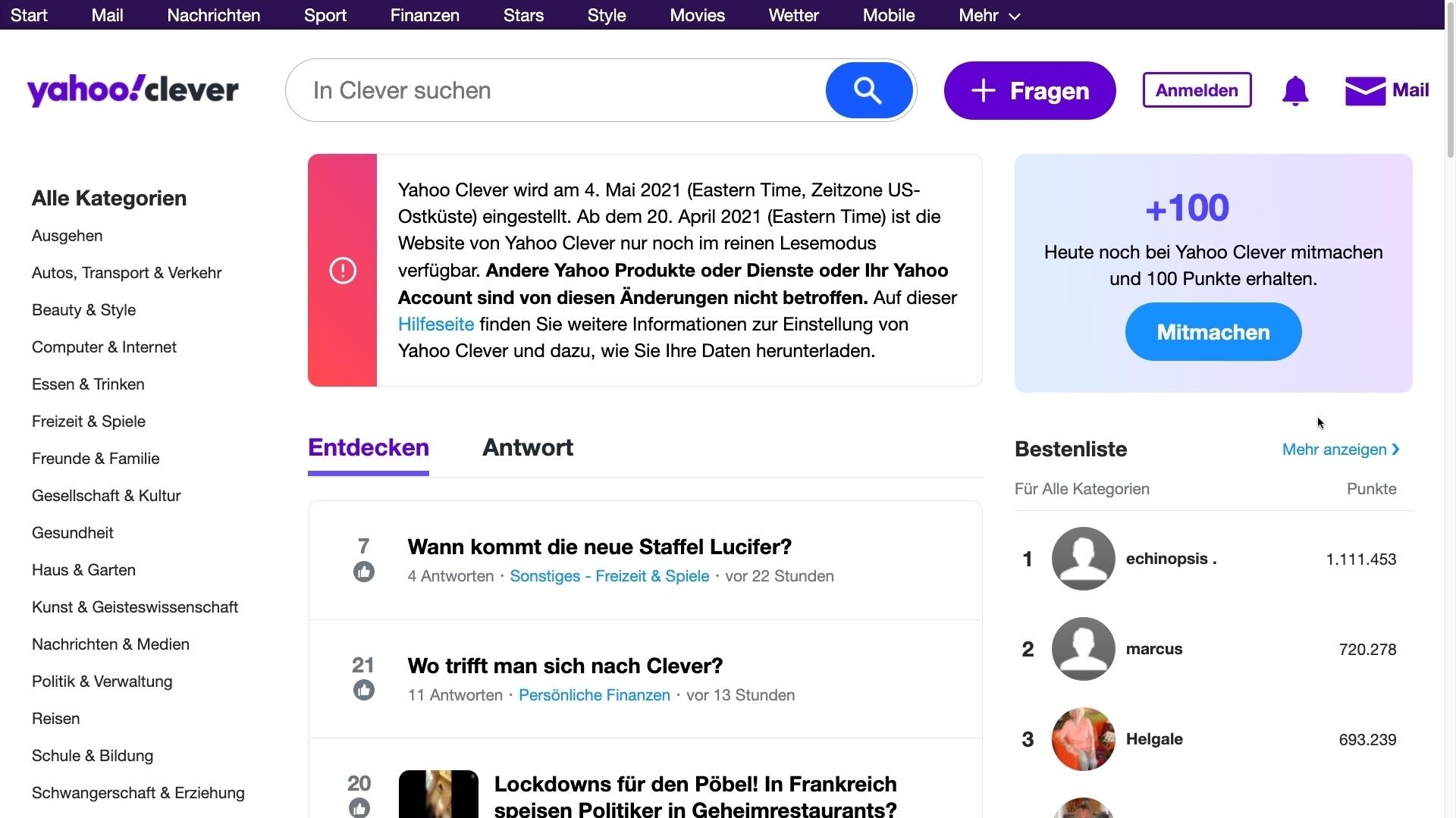Viewport: 1456px width, 818px height.
Task: Expand the Mehr dropdown in top bar
Action: (x=990, y=15)
